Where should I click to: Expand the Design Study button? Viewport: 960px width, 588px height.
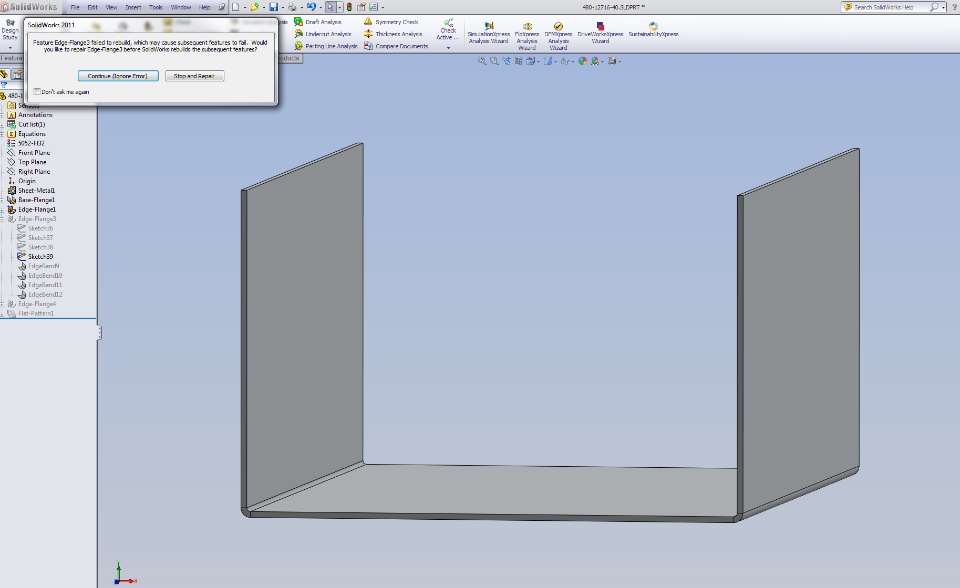[x=10, y=47]
